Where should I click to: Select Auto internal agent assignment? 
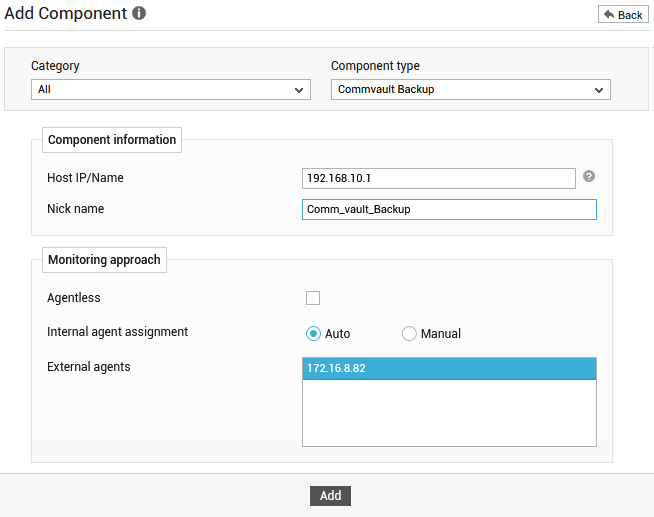[313, 334]
